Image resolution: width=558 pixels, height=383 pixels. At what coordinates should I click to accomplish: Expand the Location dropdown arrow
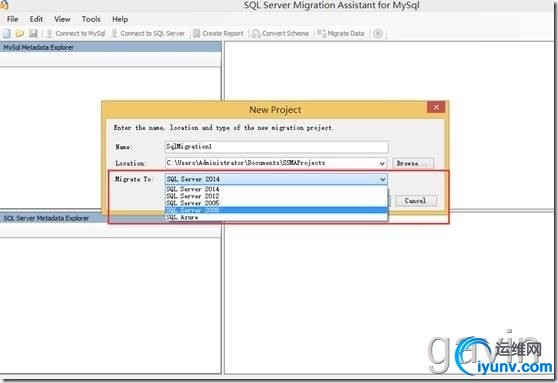382,163
